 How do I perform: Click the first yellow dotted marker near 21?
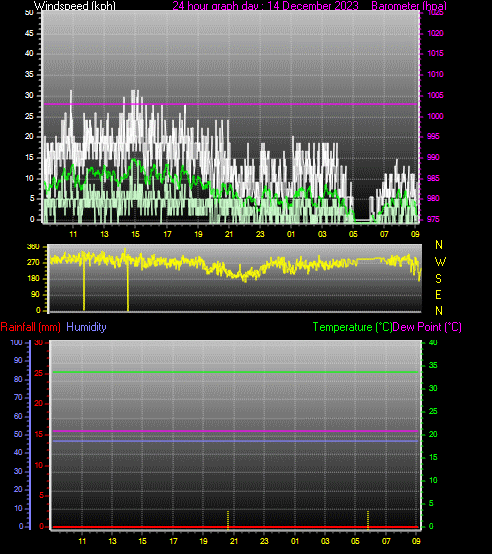pyautogui.click(x=228, y=520)
